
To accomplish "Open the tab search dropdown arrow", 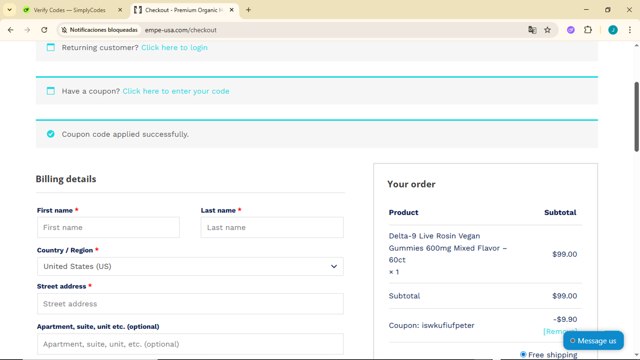I will [9, 10].
